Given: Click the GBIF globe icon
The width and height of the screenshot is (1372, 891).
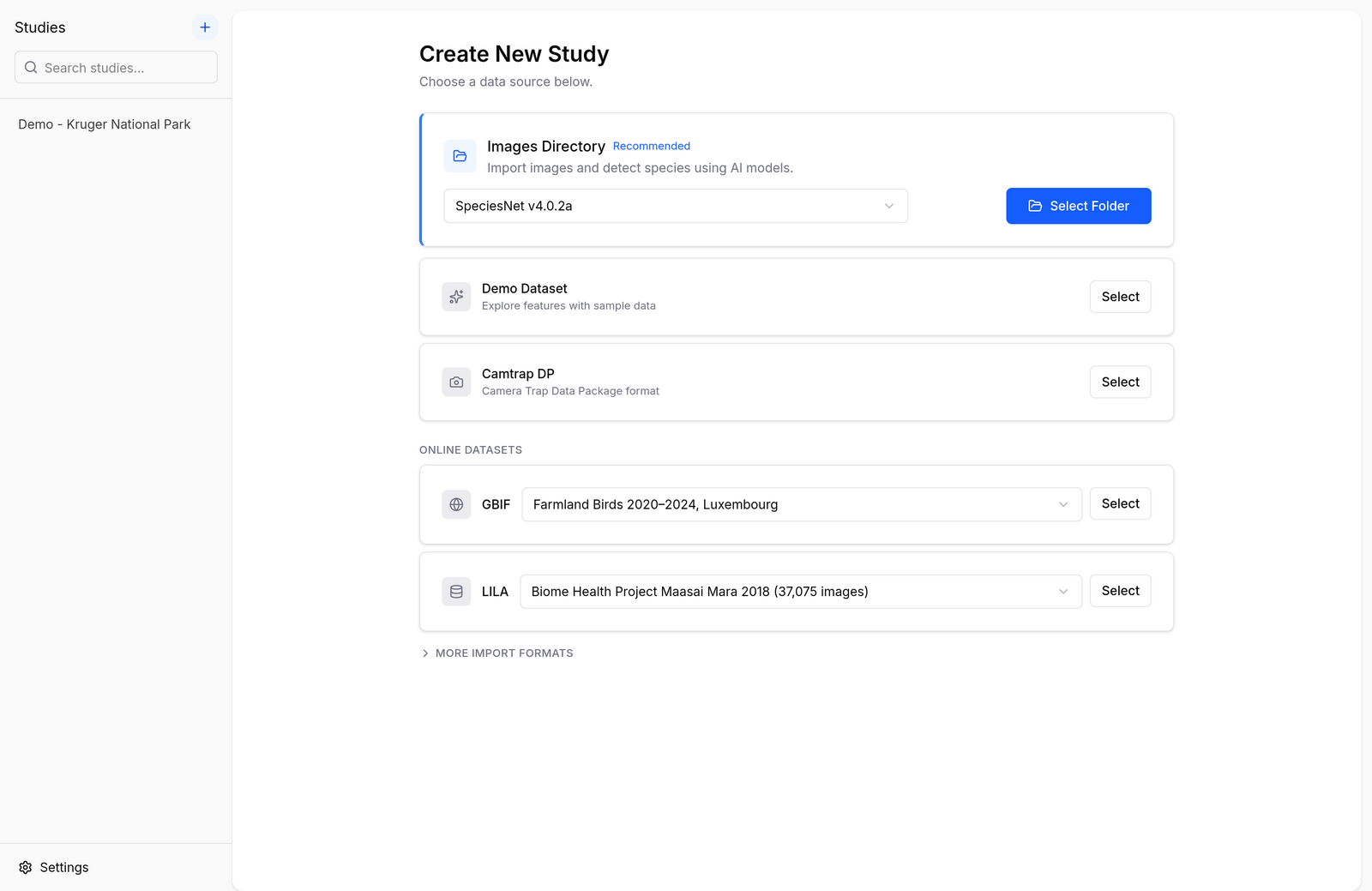Looking at the screenshot, I should point(456,504).
